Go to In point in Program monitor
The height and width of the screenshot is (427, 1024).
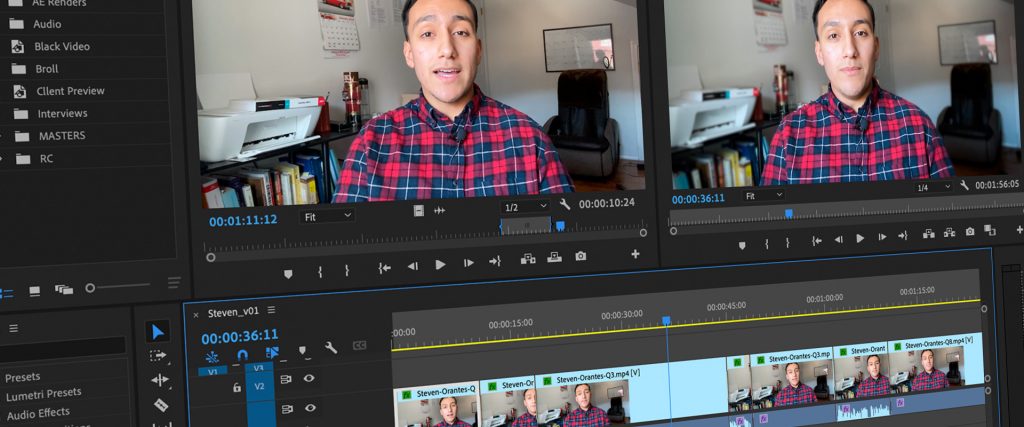(816, 241)
